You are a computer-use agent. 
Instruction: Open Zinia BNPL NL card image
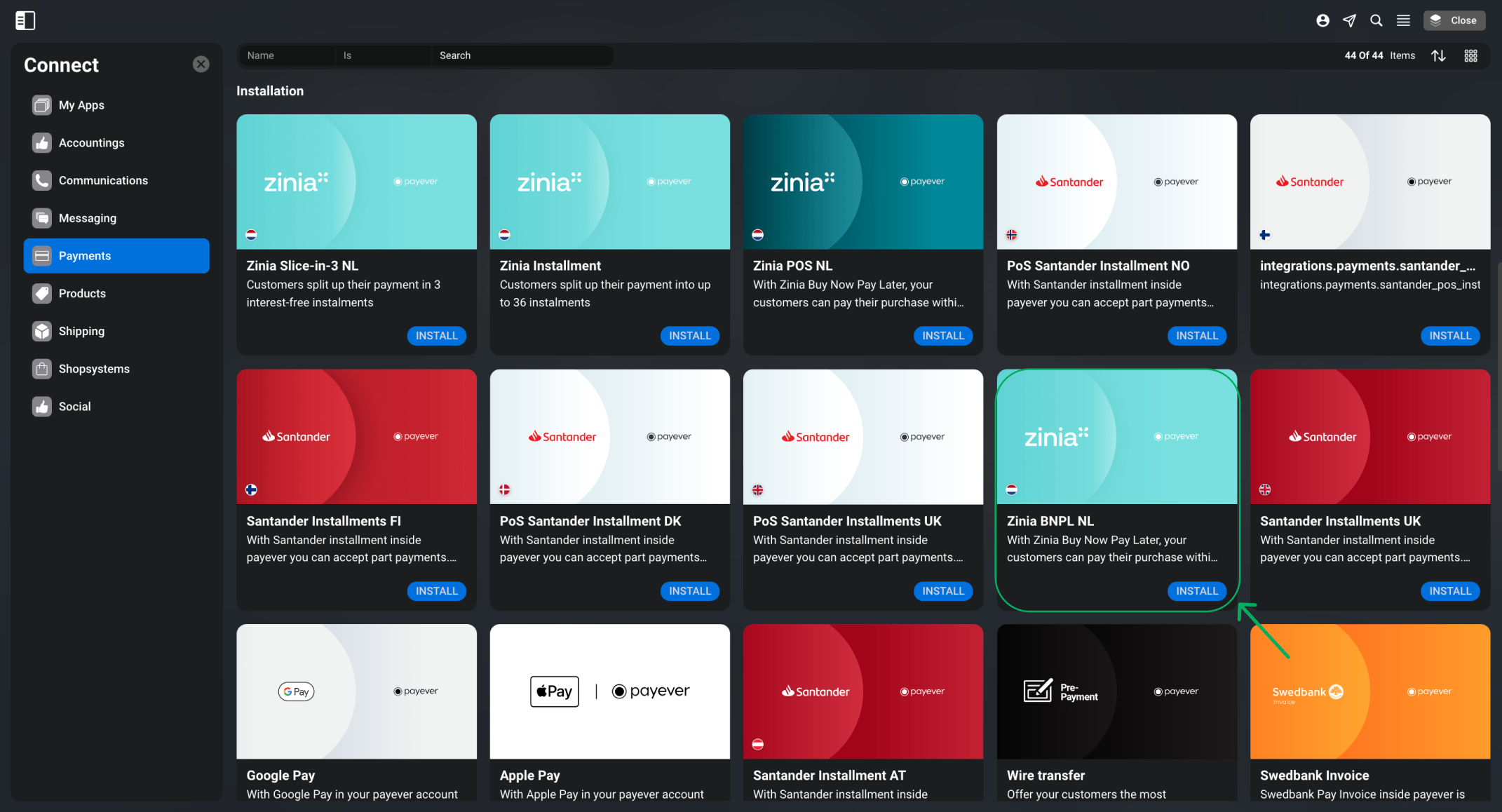click(1117, 437)
